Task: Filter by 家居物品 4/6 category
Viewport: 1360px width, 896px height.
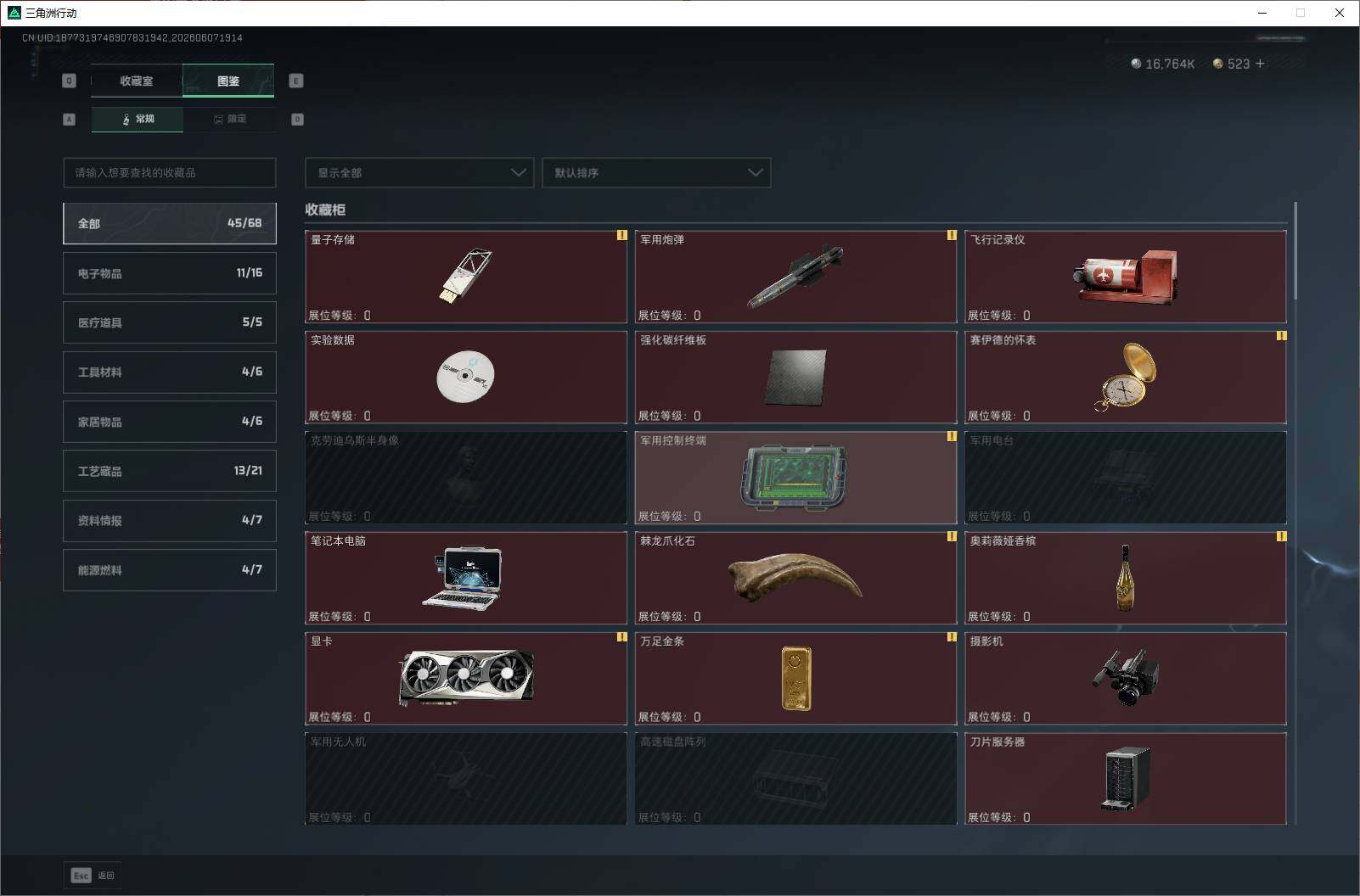Action: 170,422
